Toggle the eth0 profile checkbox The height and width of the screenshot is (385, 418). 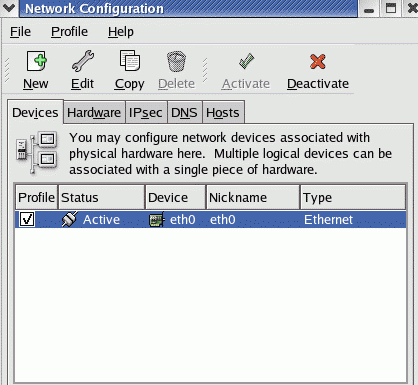pyautogui.click(x=27, y=219)
